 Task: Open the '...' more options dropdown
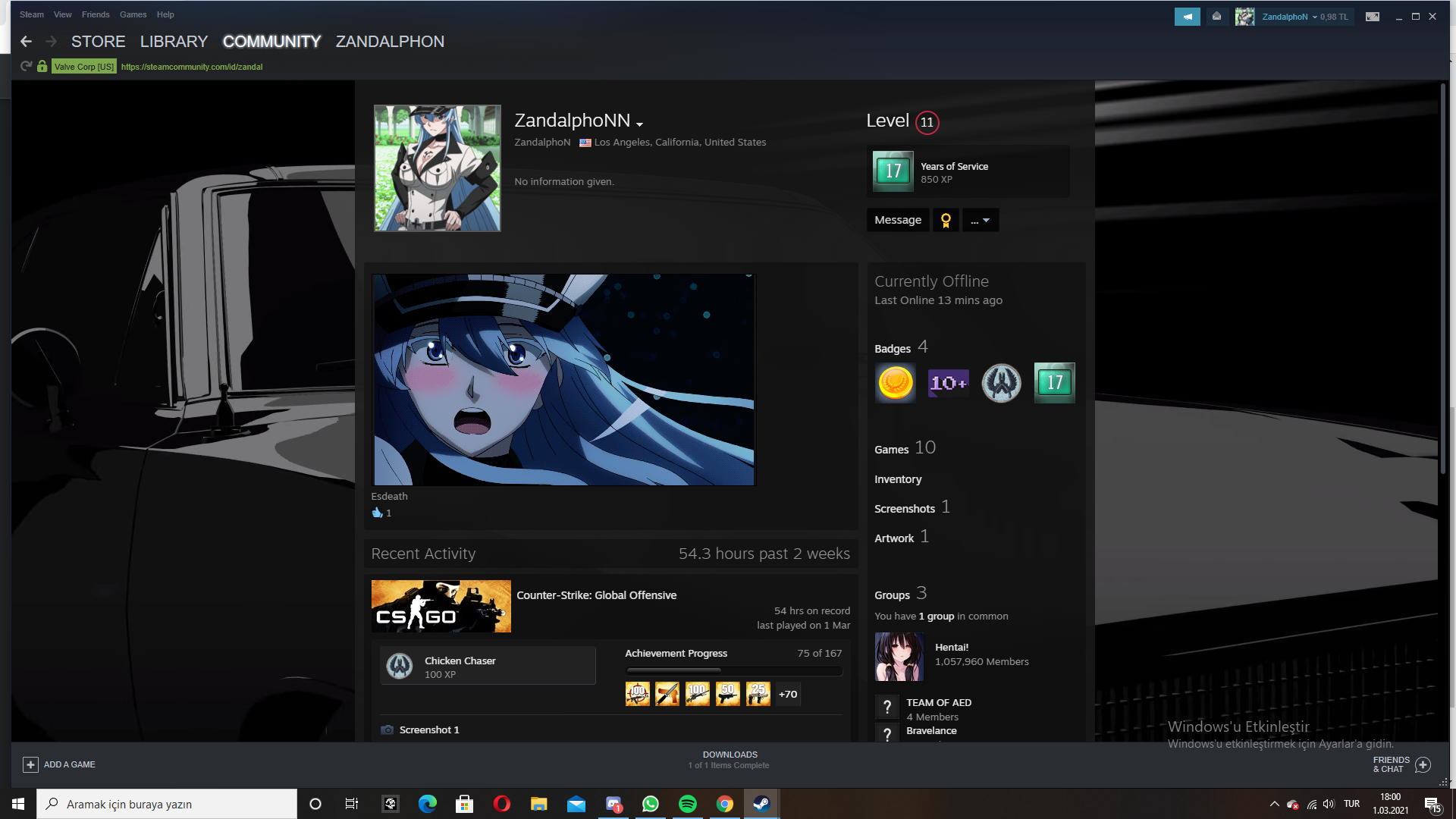pos(981,220)
